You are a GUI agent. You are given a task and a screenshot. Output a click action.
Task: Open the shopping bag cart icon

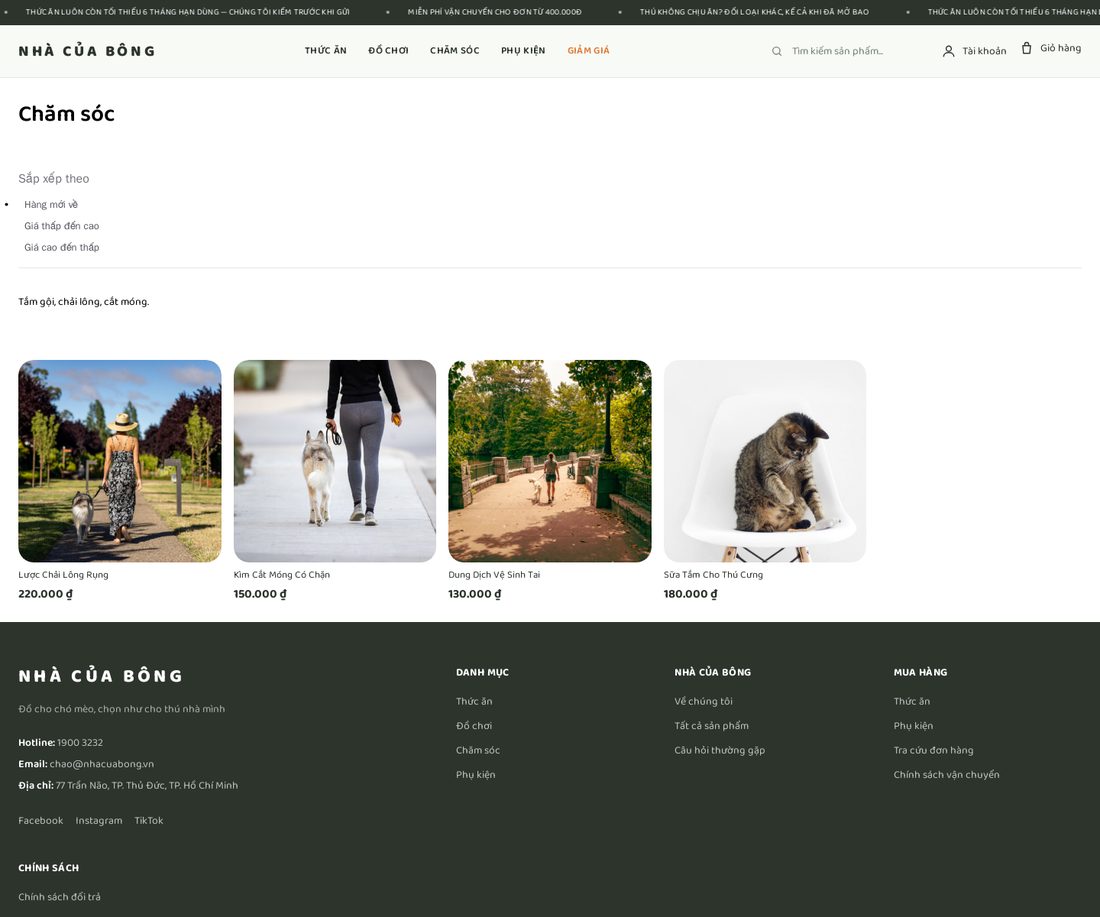point(1026,48)
